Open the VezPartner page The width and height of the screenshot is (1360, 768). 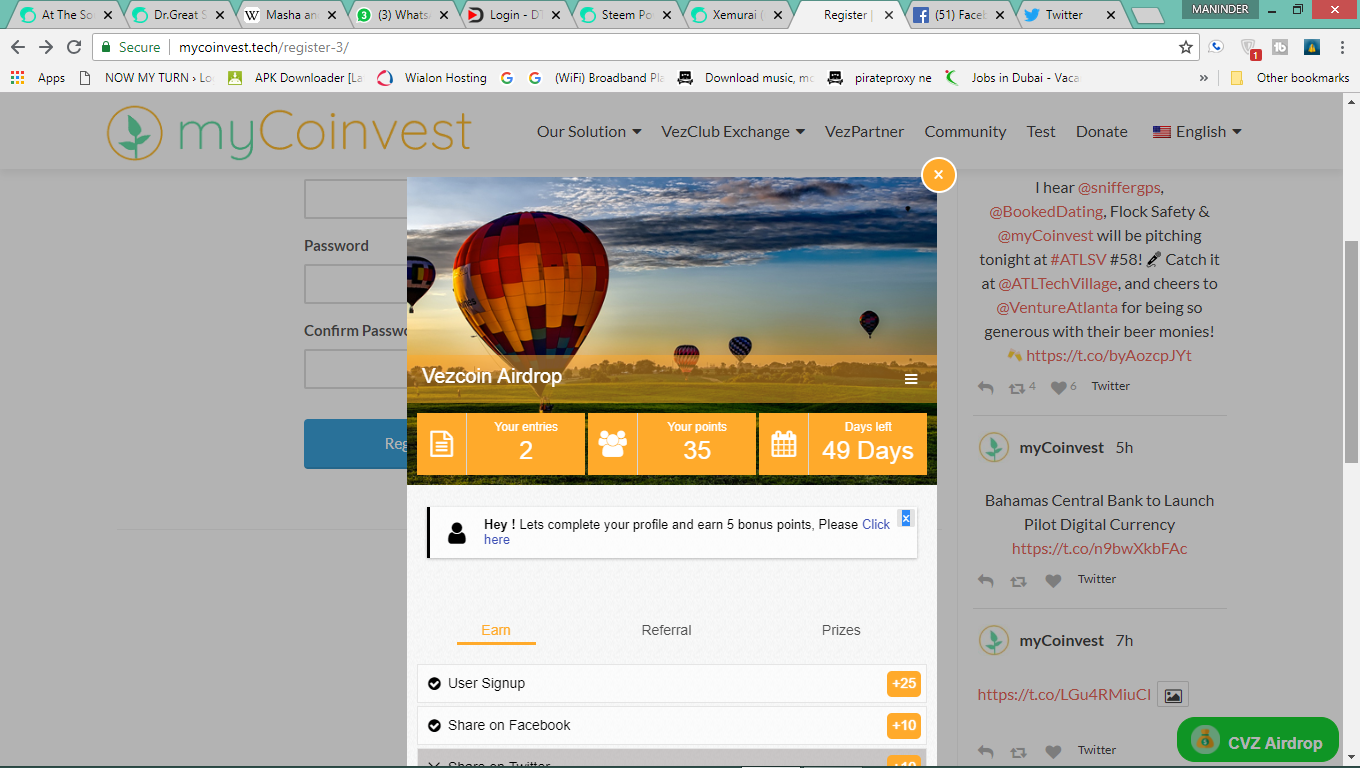click(864, 132)
